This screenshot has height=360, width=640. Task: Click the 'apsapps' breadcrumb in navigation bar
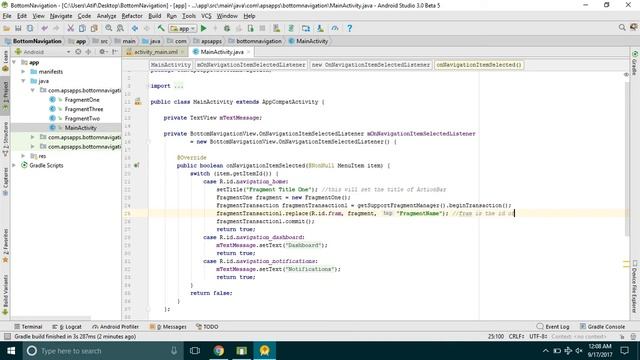pyautogui.click(x=211, y=41)
